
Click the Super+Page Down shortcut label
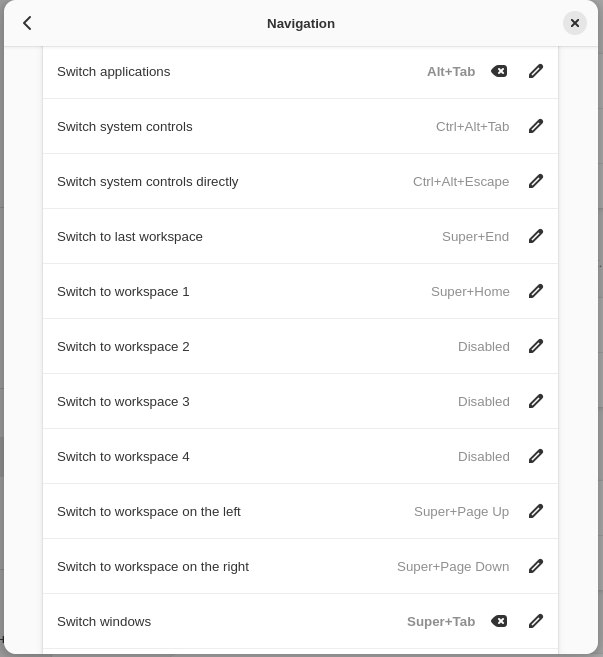click(453, 566)
